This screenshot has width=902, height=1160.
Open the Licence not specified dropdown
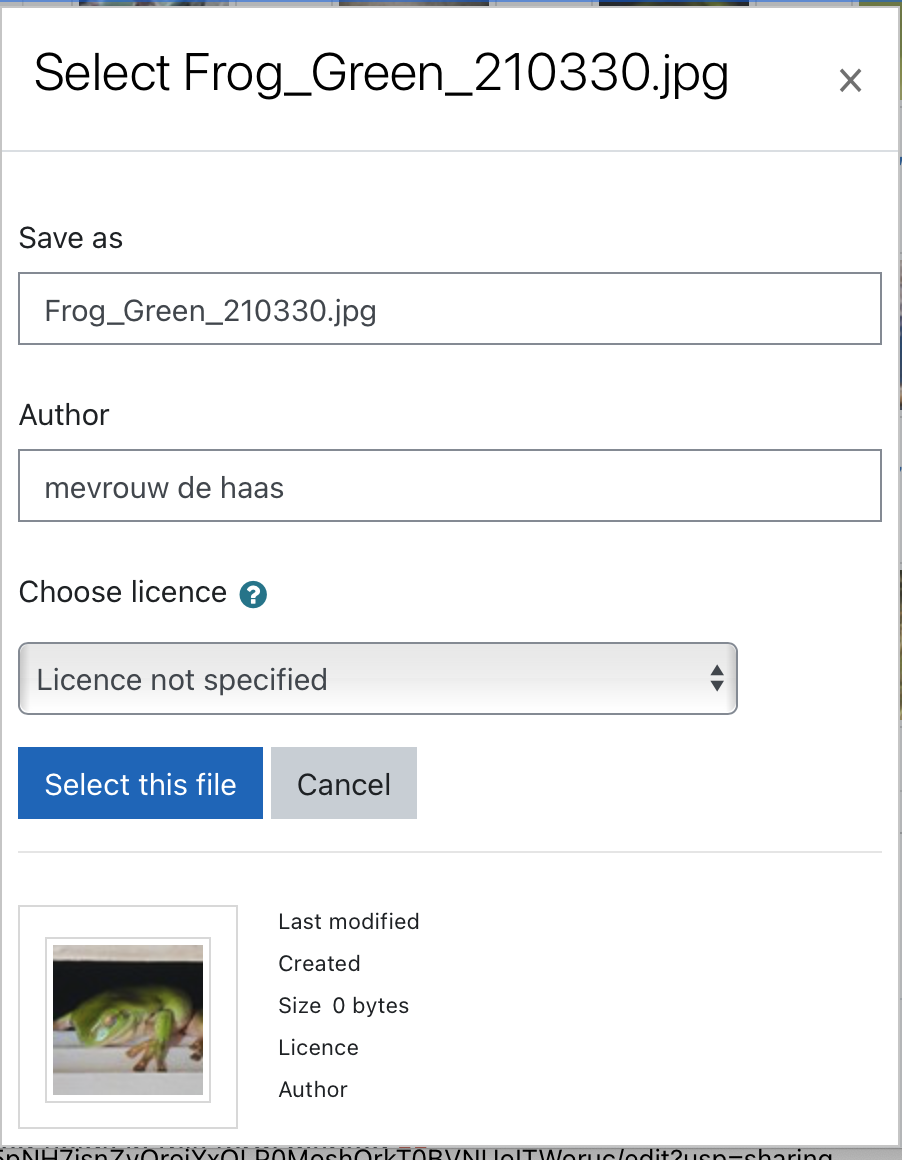click(377, 678)
